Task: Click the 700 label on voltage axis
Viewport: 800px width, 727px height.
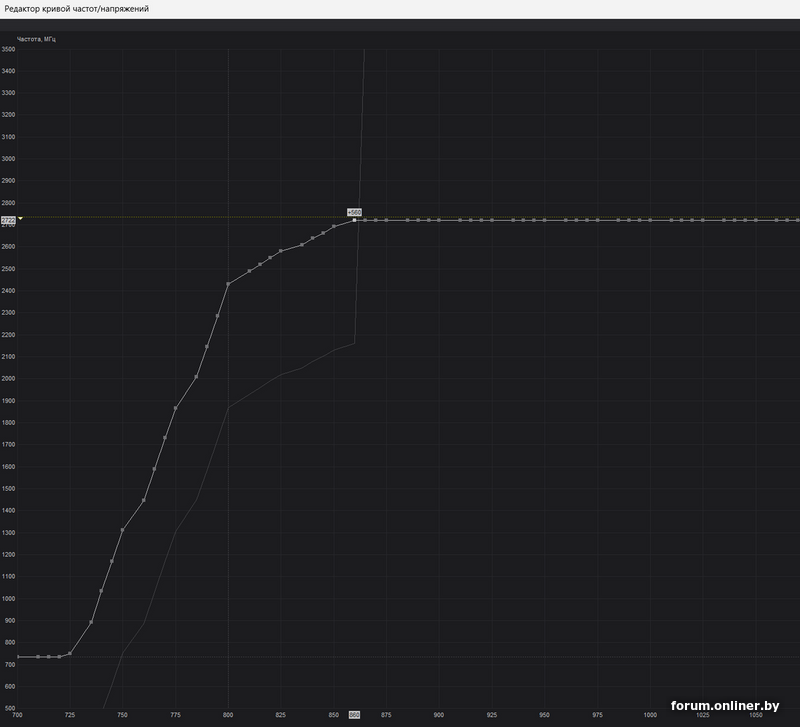Action: point(17,715)
